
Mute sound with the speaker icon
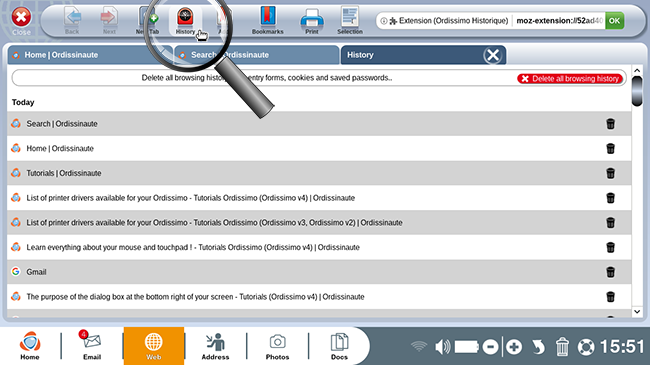442,346
